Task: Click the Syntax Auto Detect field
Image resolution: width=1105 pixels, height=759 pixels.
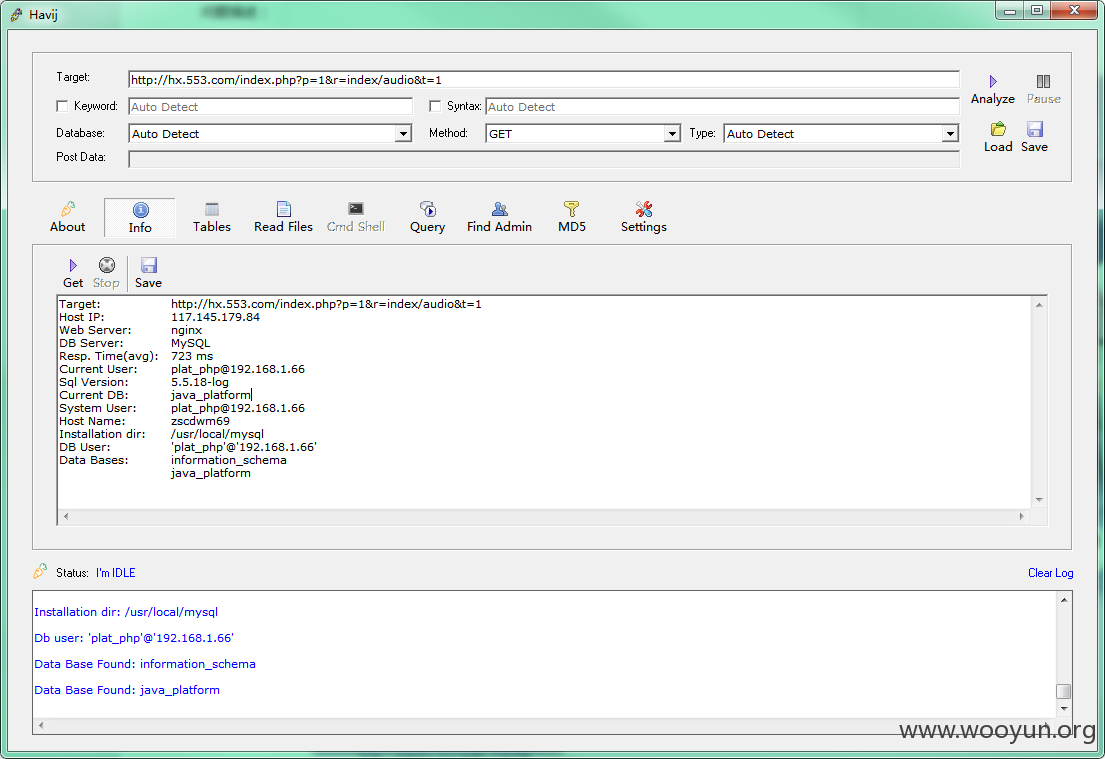Action: click(722, 106)
